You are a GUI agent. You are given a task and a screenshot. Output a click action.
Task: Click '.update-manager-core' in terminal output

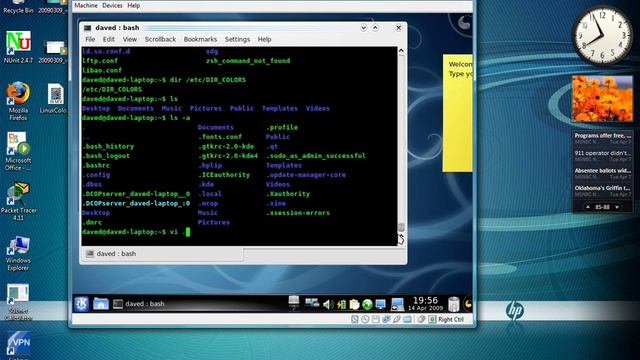[x=306, y=175]
